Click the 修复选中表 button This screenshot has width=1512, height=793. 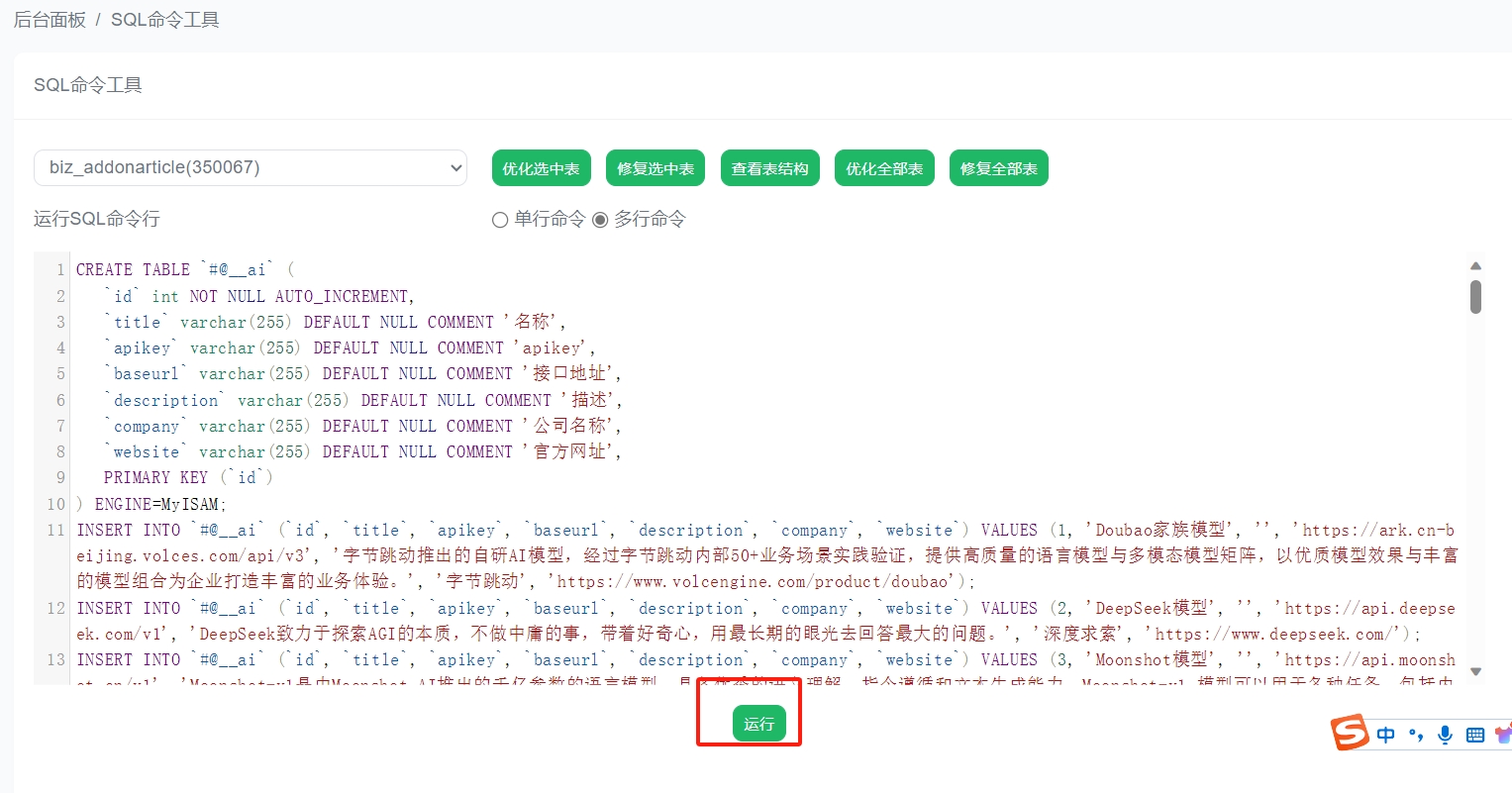pyautogui.click(x=655, y=168)
